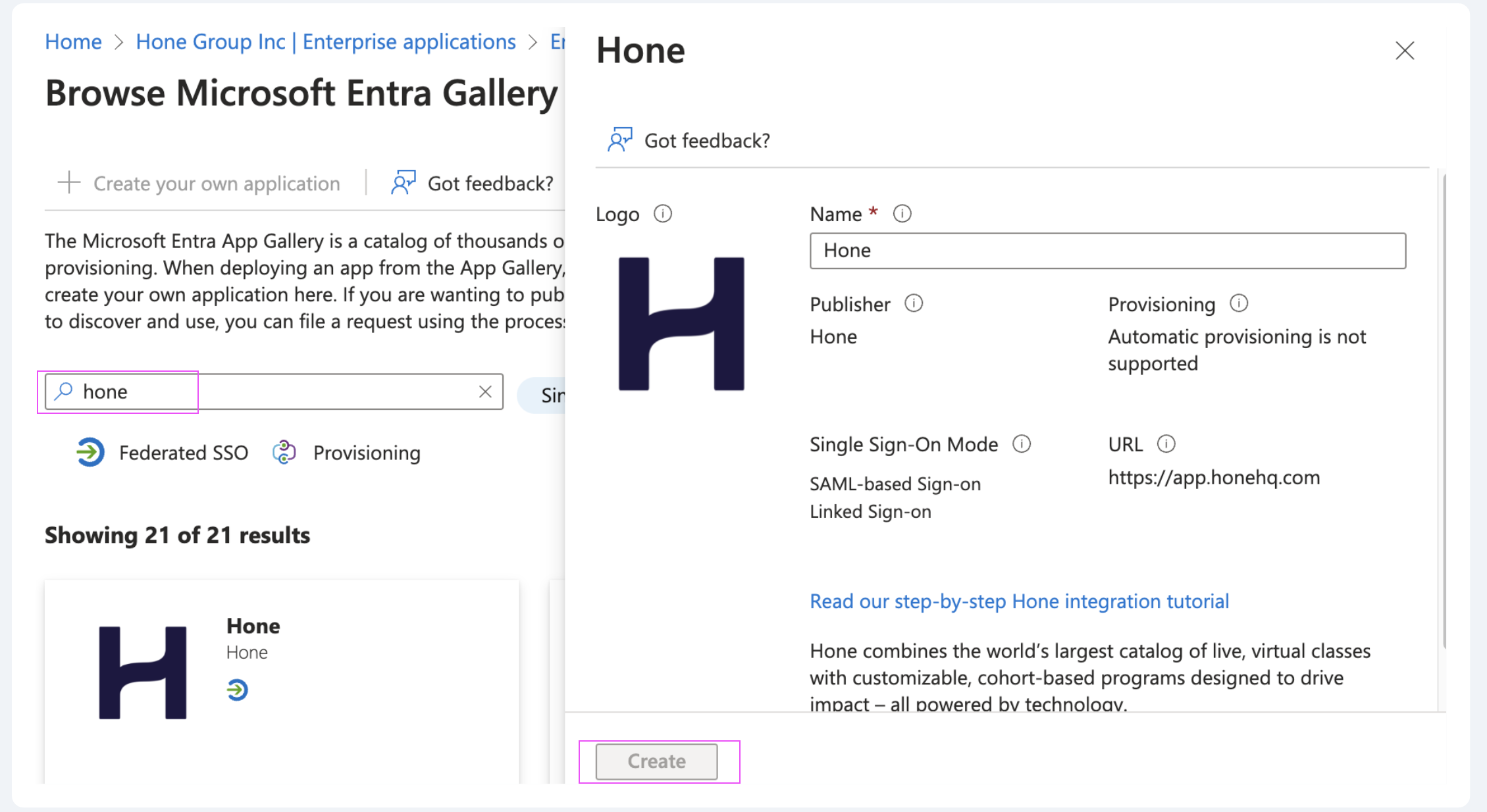
Task: Click the Provisioning cycle icon in legend
Action: pyautogui.click(x=284, y=452)
